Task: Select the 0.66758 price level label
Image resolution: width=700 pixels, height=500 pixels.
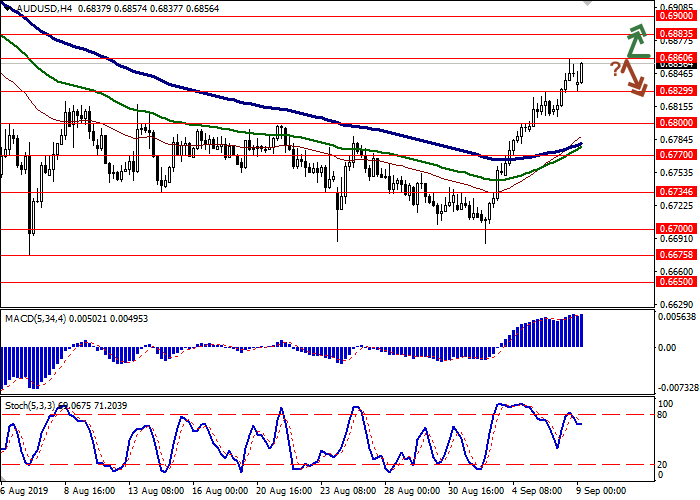Action: click(x=675, y=254)
